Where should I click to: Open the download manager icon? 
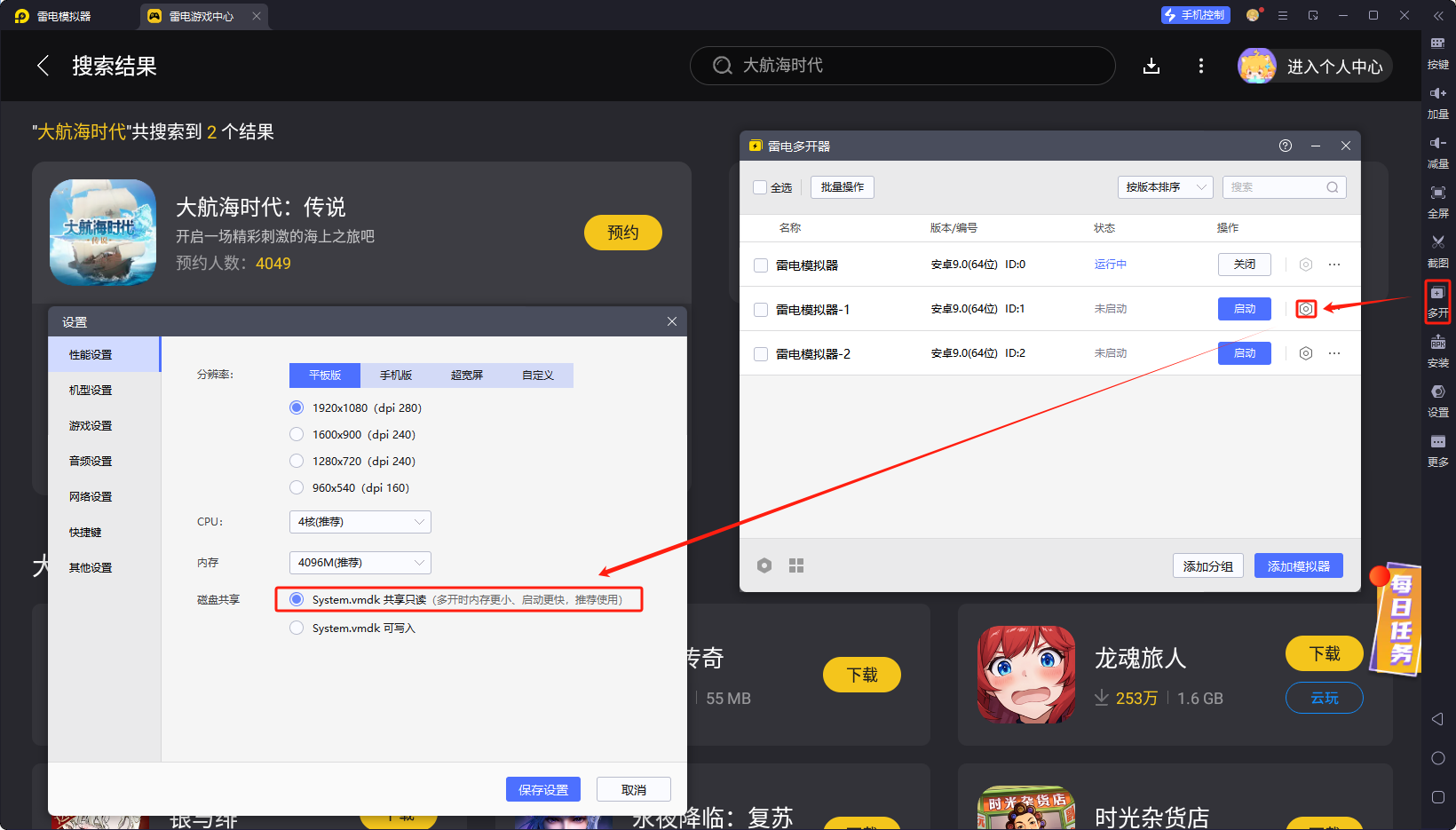(x=1151, y=66)
